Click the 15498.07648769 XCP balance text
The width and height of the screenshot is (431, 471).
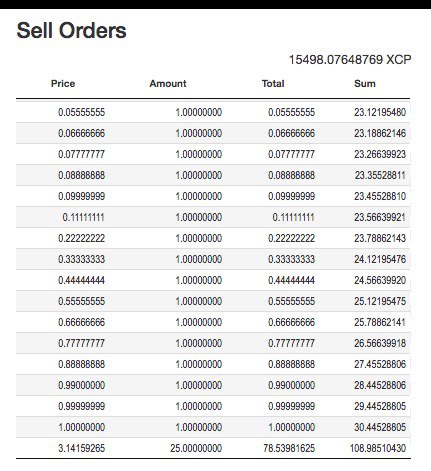(x=350, y=60)
